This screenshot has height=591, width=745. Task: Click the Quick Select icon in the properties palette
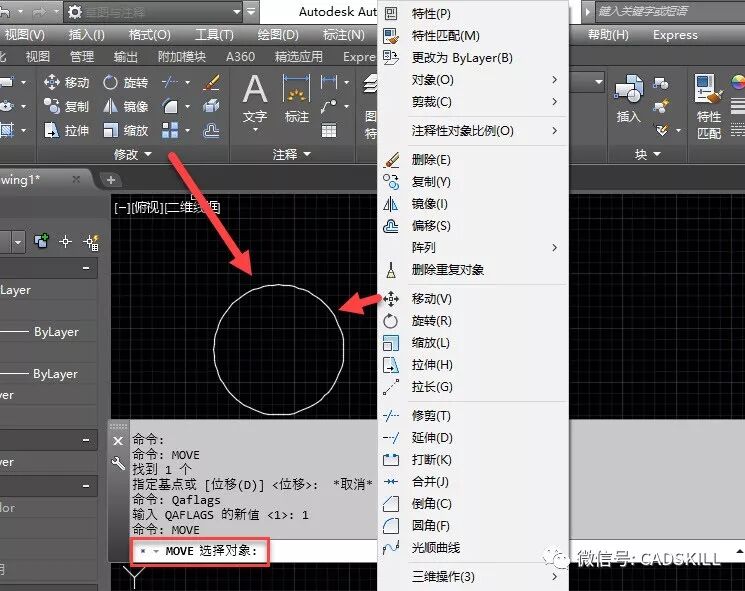click(x=91, y=242)
